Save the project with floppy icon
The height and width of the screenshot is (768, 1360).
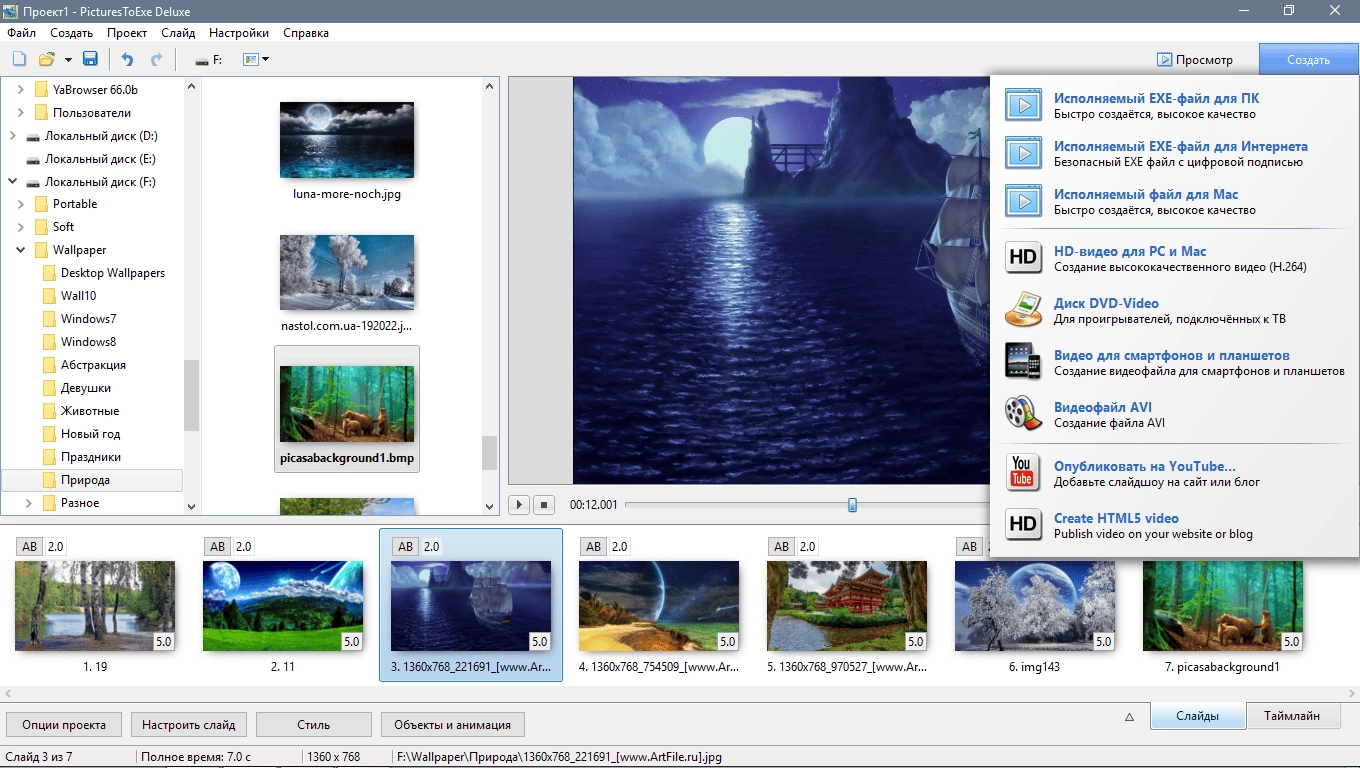[x=90, y=59]
